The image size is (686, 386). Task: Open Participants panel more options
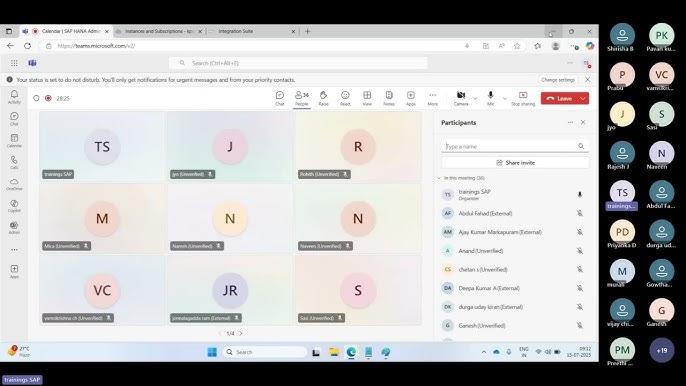570,123
